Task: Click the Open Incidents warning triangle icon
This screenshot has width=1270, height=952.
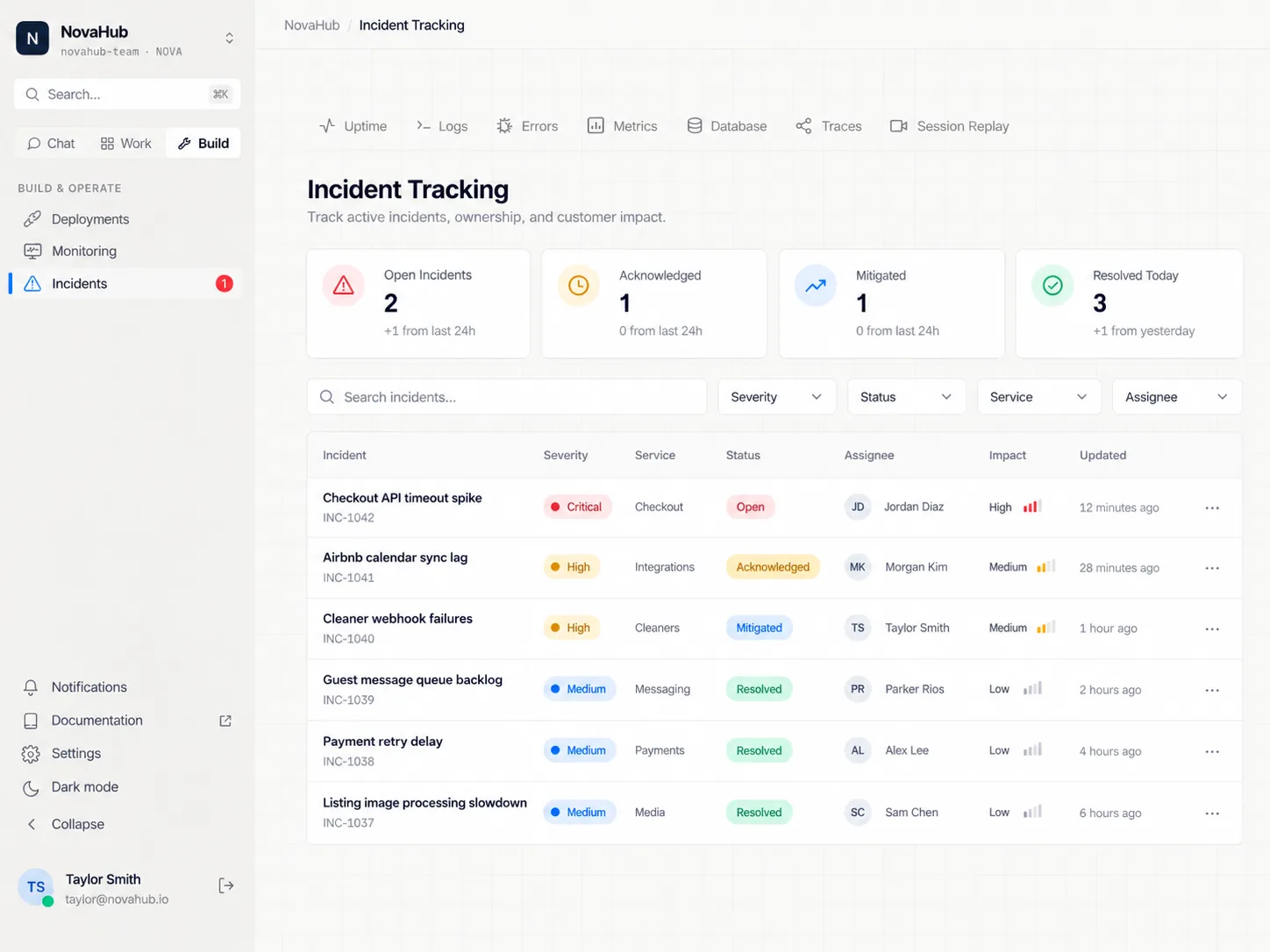Action: (344, 286)
